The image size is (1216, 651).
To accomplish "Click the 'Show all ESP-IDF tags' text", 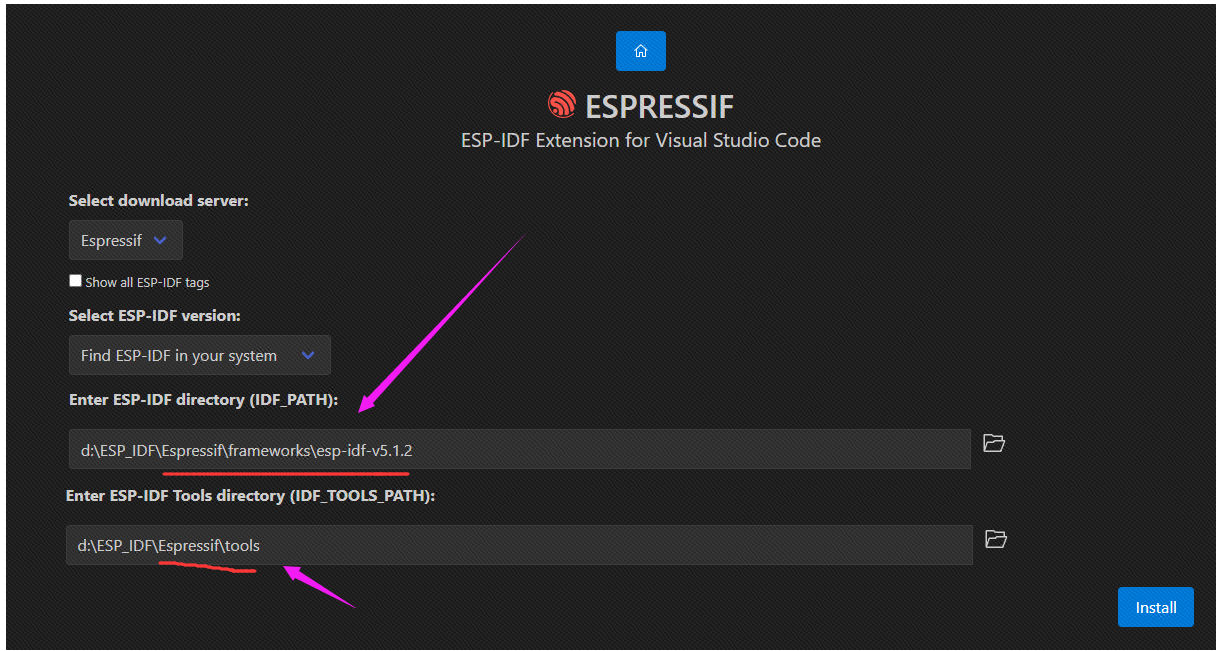I will [x=147, y=283].
